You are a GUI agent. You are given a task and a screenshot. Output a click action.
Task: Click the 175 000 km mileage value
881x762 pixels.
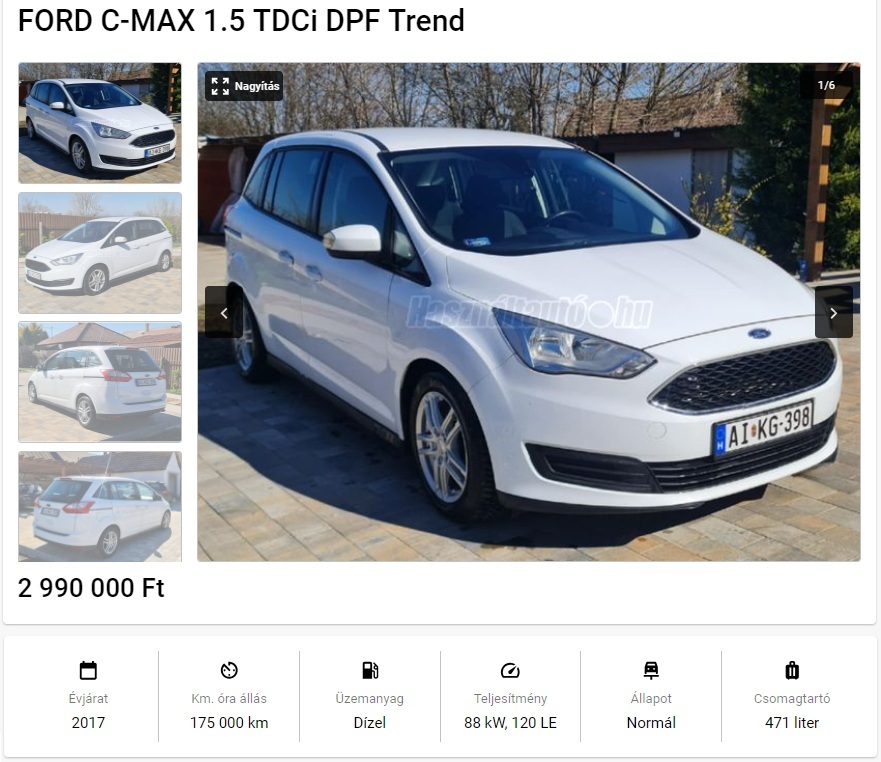[229, 723]
